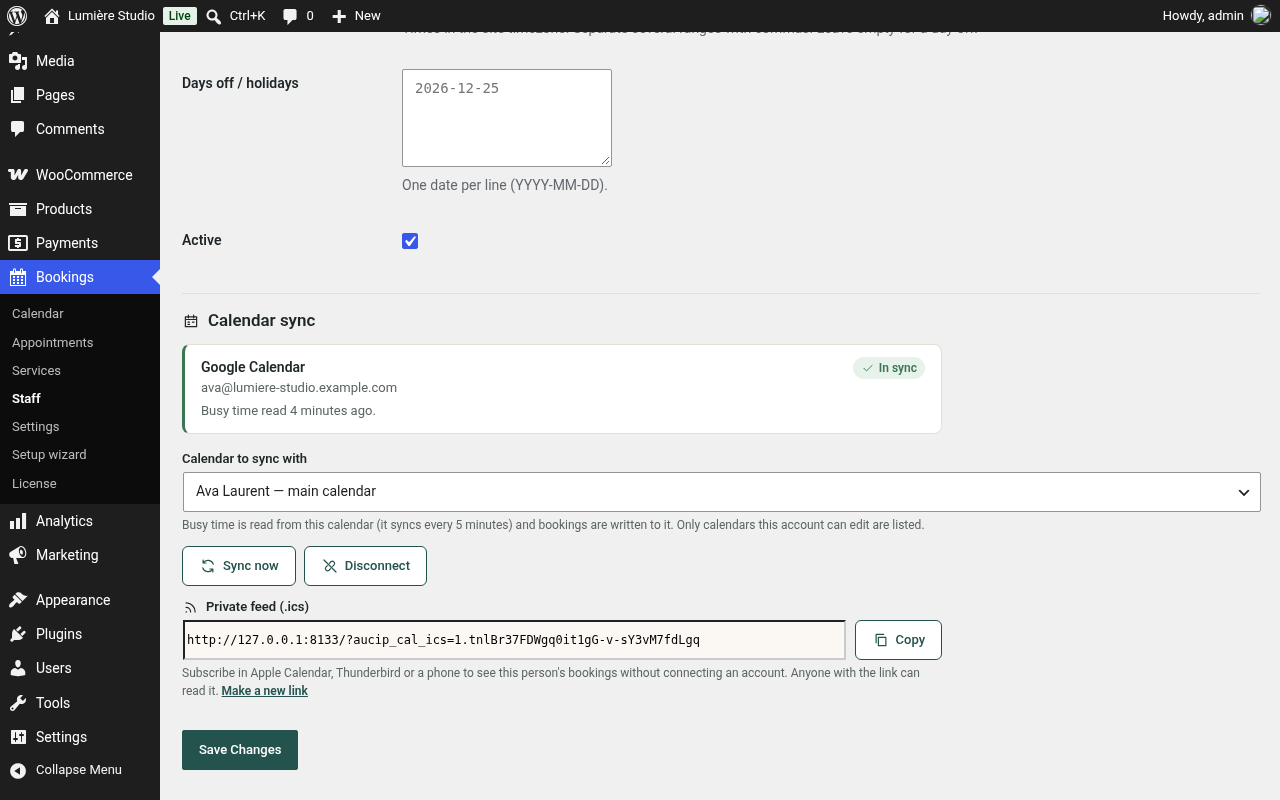Open Plugins in the sidebar
The height and width of the screenshot is (800, 1280).
(x=80, y=634)
